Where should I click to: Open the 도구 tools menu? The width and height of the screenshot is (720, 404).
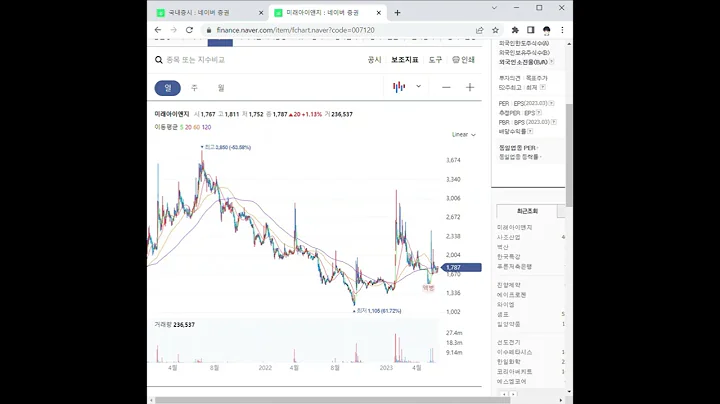pos(435,60)
